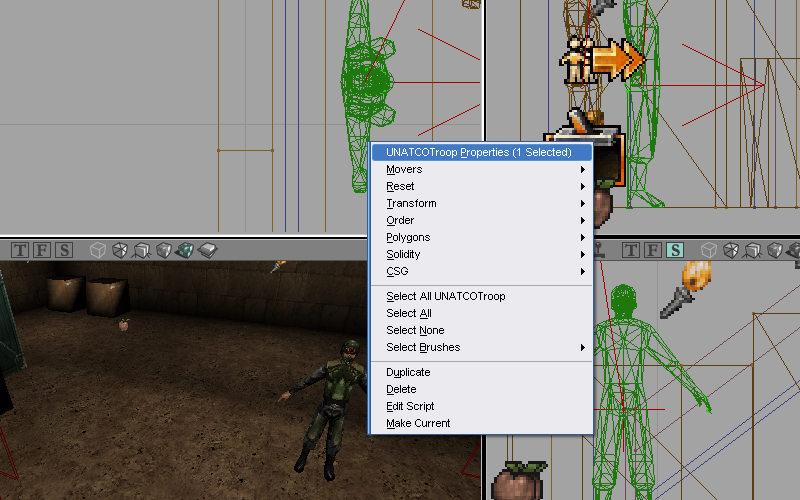Image resolution: width=800 pixels, height=500 pixels.
Task: Choose Select All in the context menu
Action: pyautogui.click(x=482, y=313)
